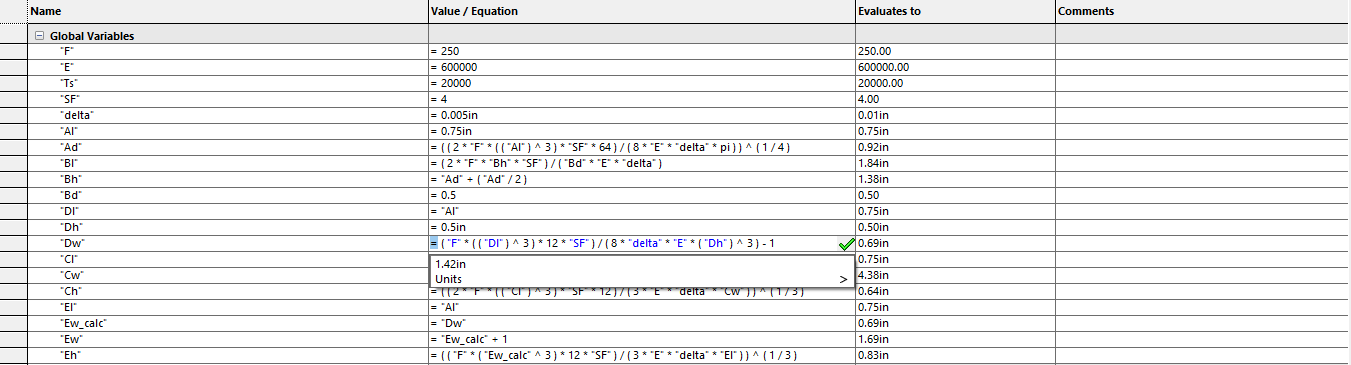Viewport: 1351px width, 365px height.
Task: Click the 0.92in evaluated result of Ad
Action: (955, 147)
